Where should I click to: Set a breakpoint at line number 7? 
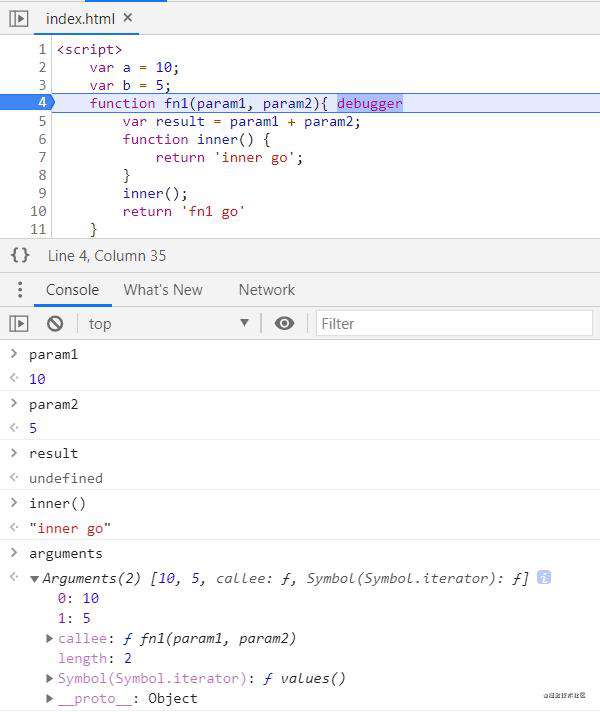[42, 157]
